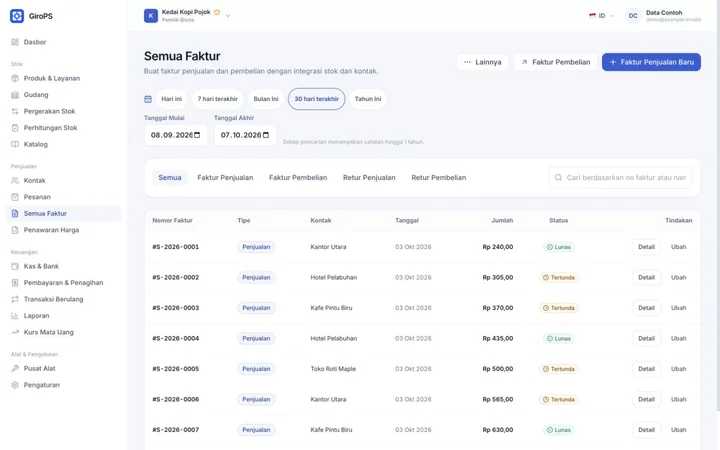720x450 pixels.
Task: Open Semua Faktur in the sidebar
Action: 64,214
